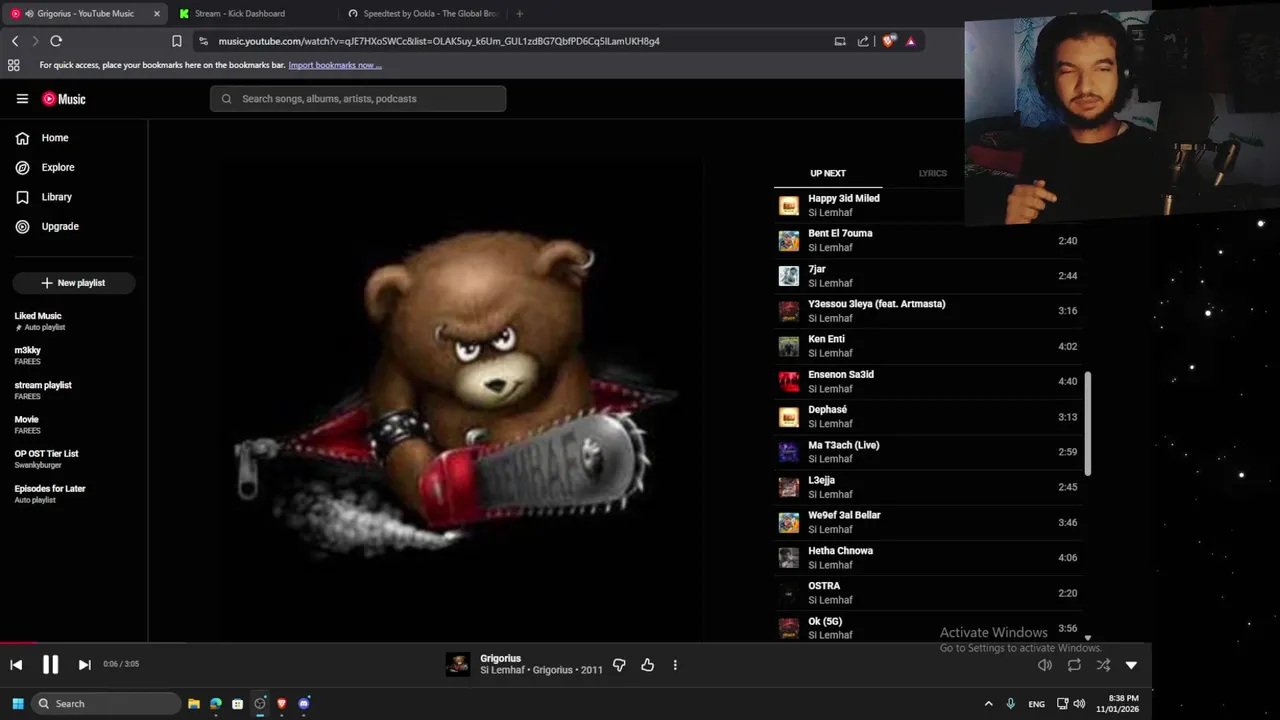The height and width of the screenshot is (720, 1280).
Task: Click the song progress bar
Action: point(576,644)
